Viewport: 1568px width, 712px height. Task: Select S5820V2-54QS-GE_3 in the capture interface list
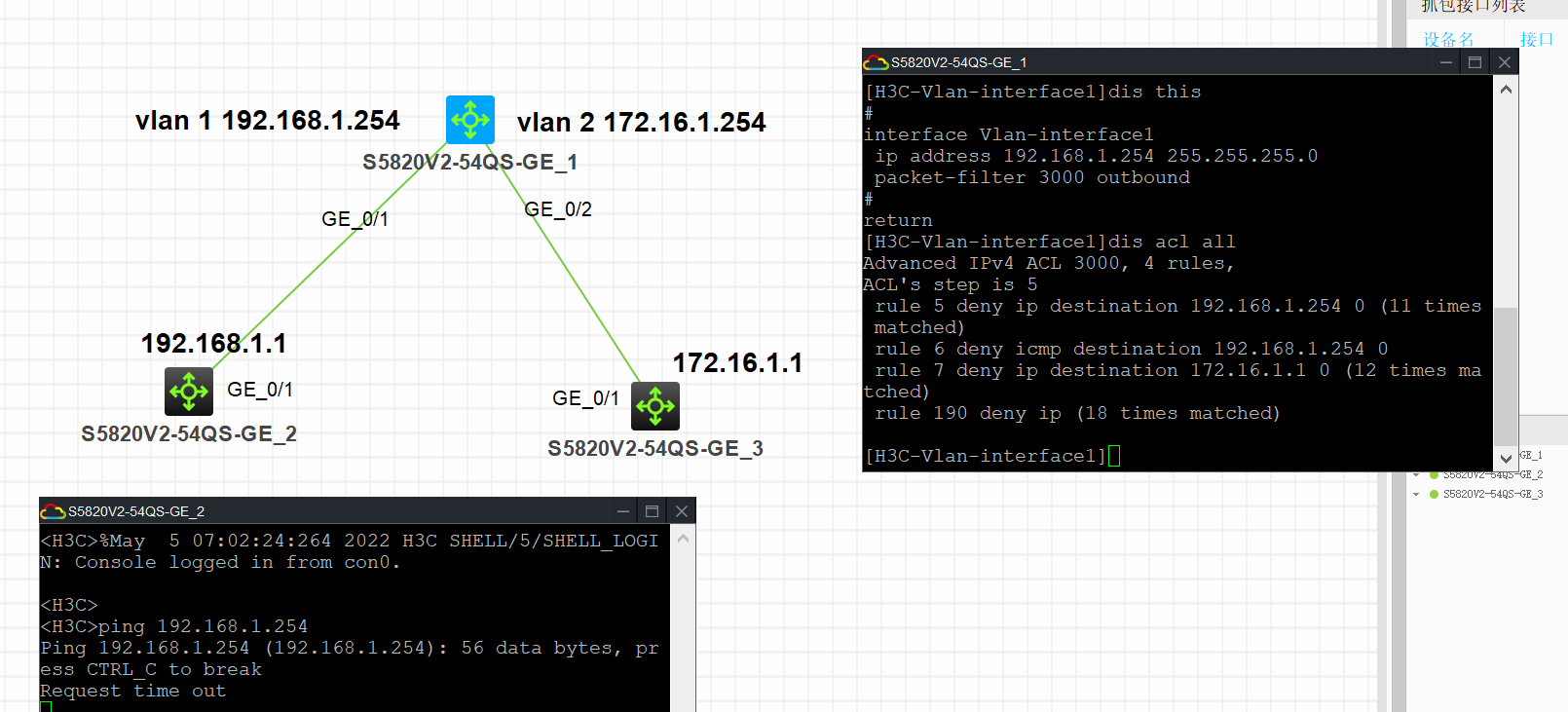pyautogui.click(x=1493, y=495)
